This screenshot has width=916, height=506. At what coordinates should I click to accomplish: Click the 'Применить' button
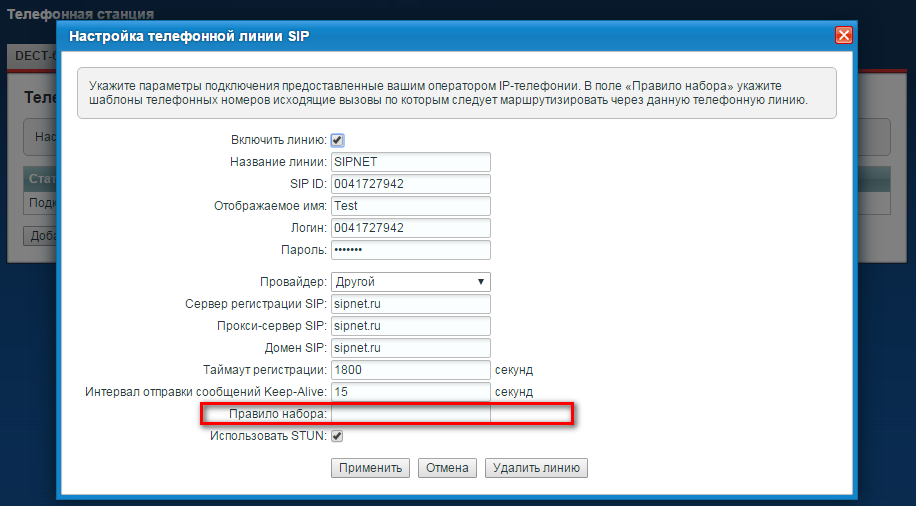[370, 468]
